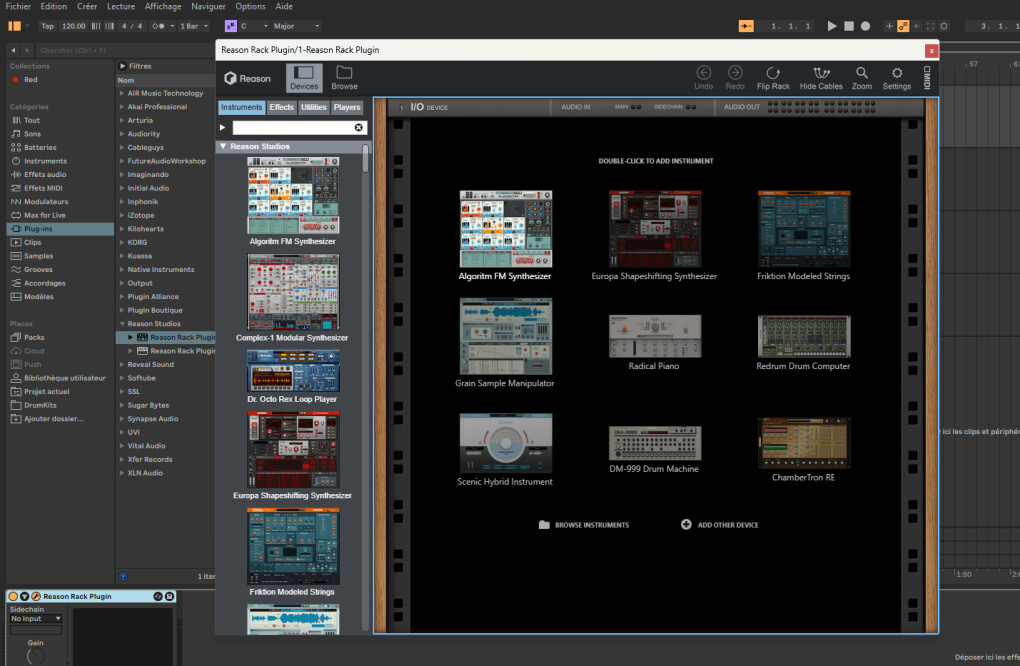Switch to the Players tab
1020x666 pixels.
347,107
